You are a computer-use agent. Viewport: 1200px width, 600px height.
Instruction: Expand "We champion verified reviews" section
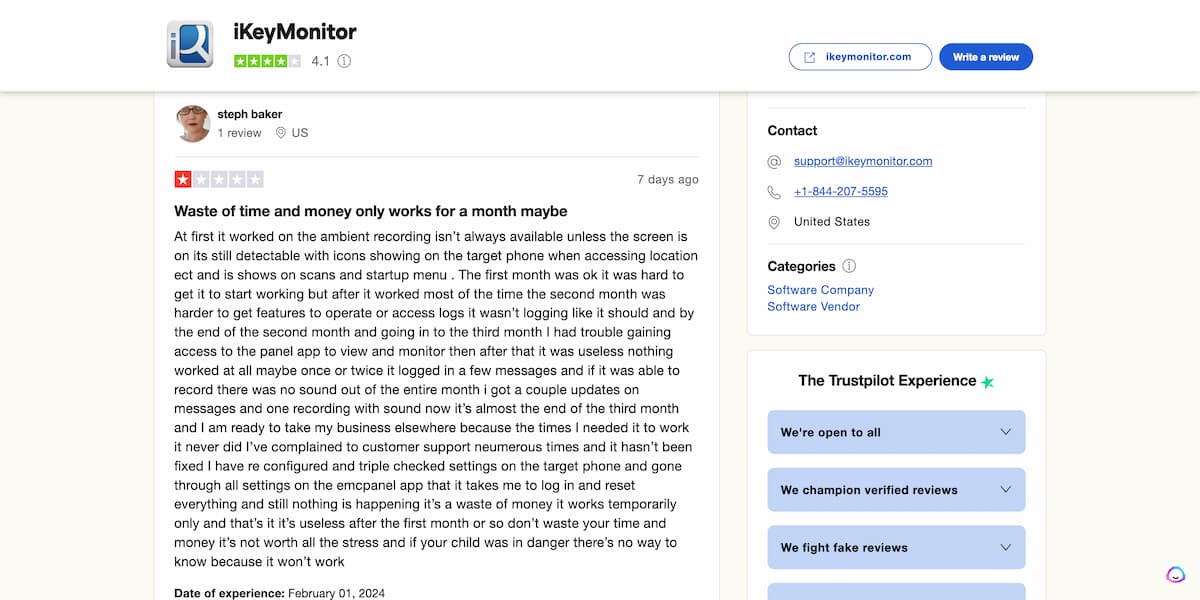point(896,490)
